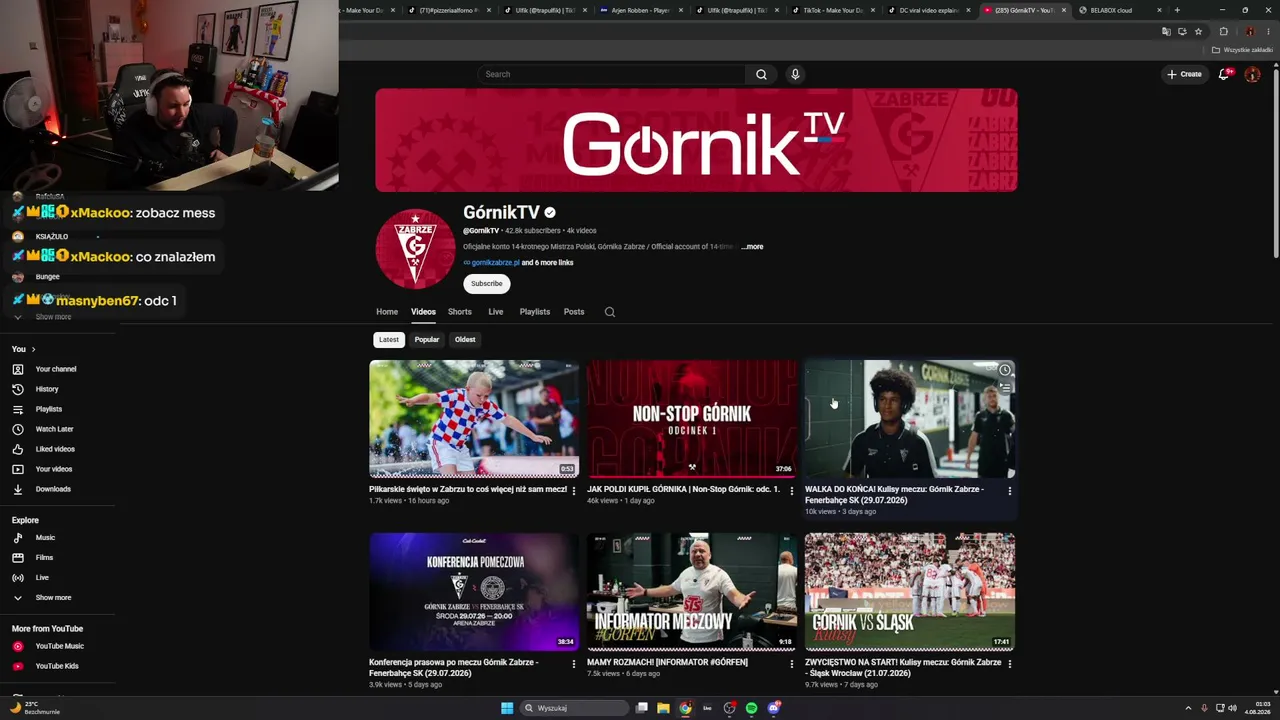Screen dimensions: 1280x720
Task: Click the Windows taskbar Wyszukaj search box
Action: click(x=574, y=708)
